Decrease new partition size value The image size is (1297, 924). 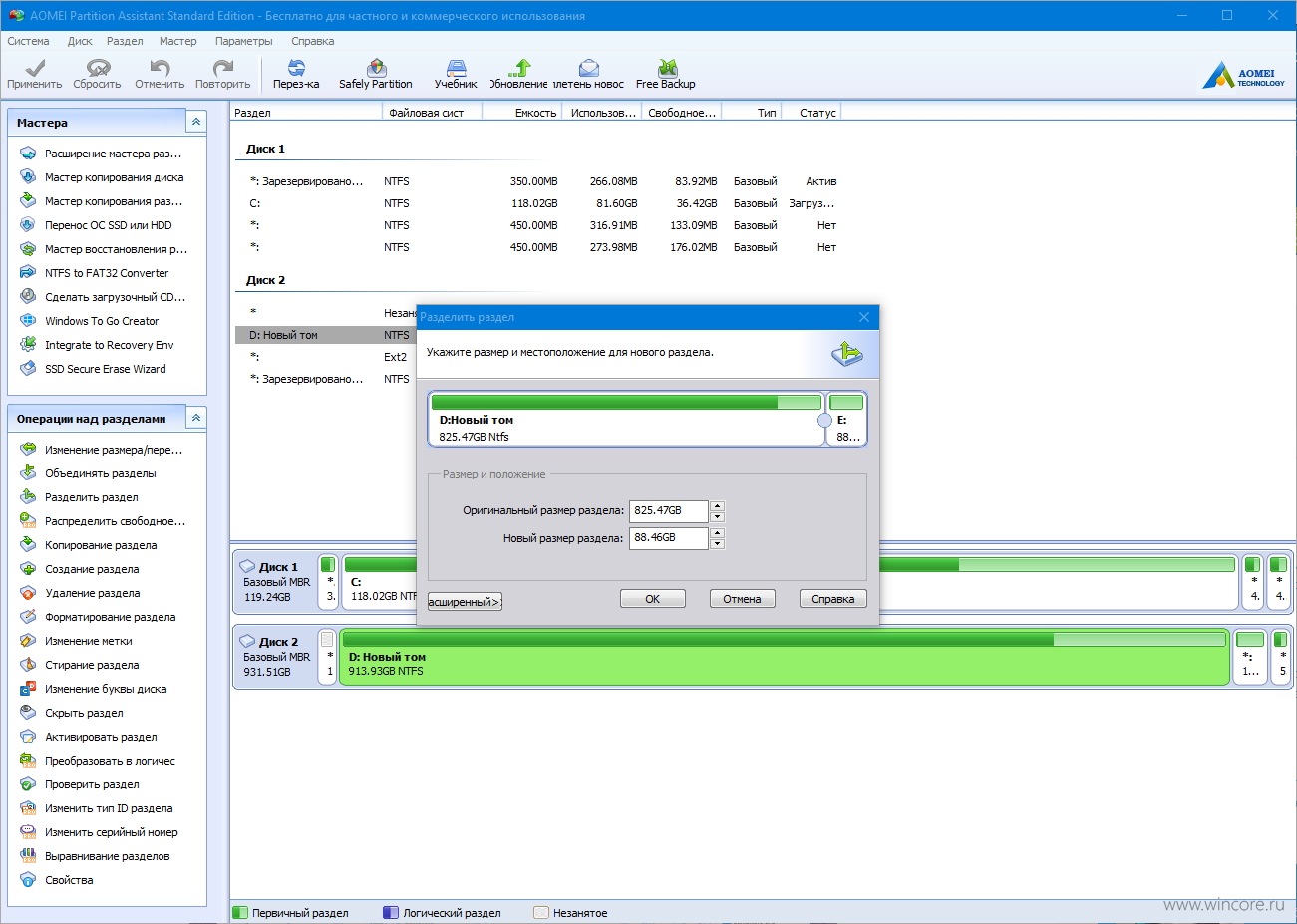[x=717, y=544]
